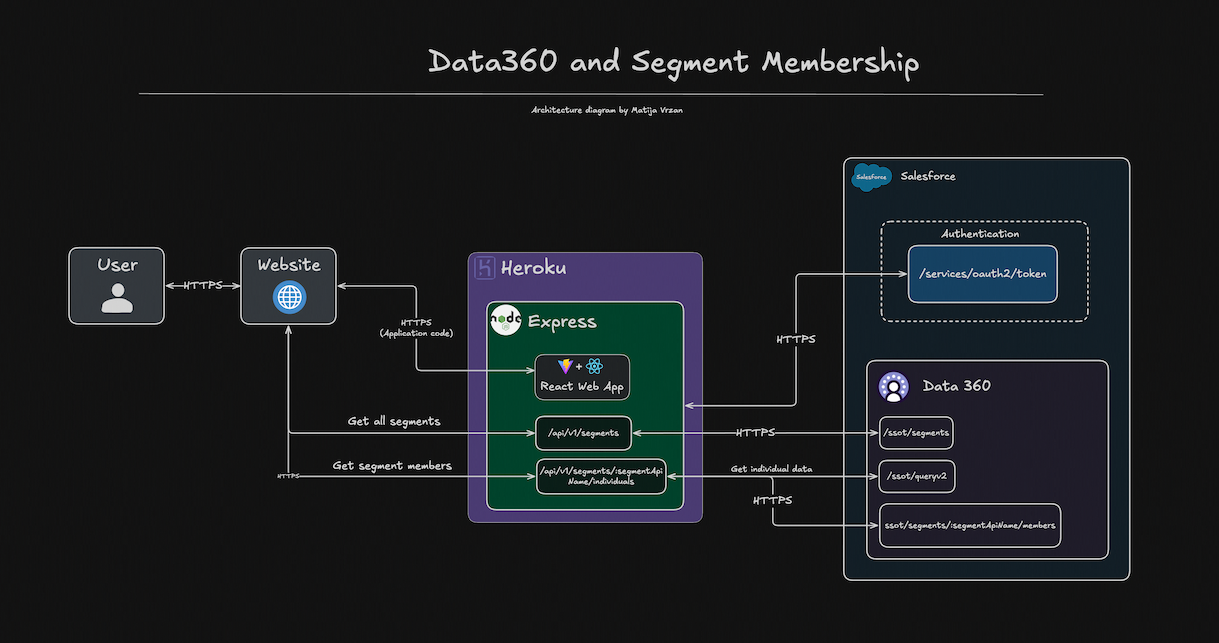The width and height of the screenshot is (1219, 643).
Task: Select the ssot/segments/:segmentApiName/members box
Action: (970, 525)
